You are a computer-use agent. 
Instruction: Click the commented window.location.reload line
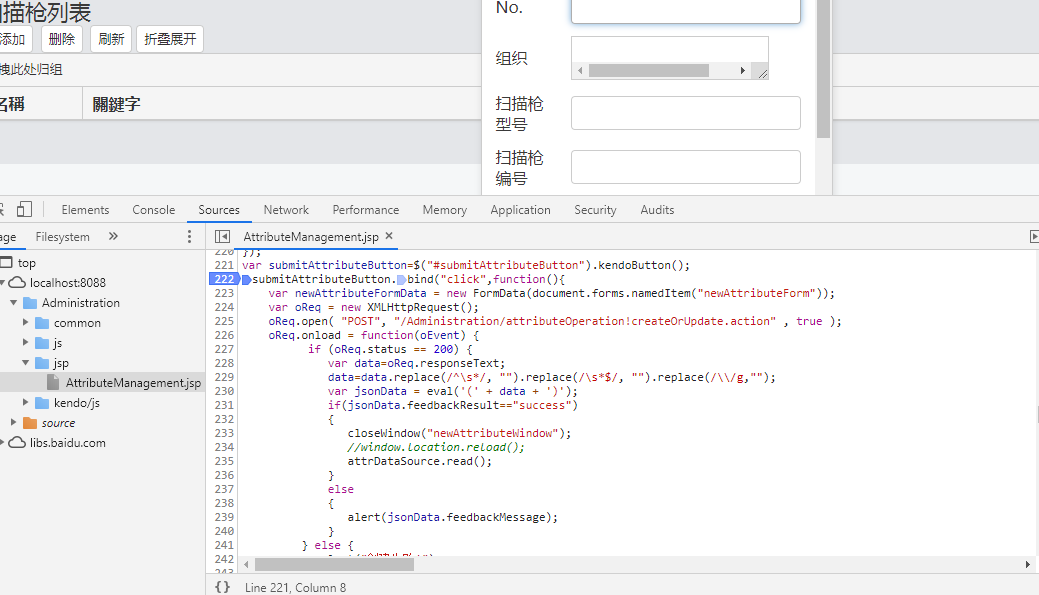pyautogui.click(x=436, y=447)
